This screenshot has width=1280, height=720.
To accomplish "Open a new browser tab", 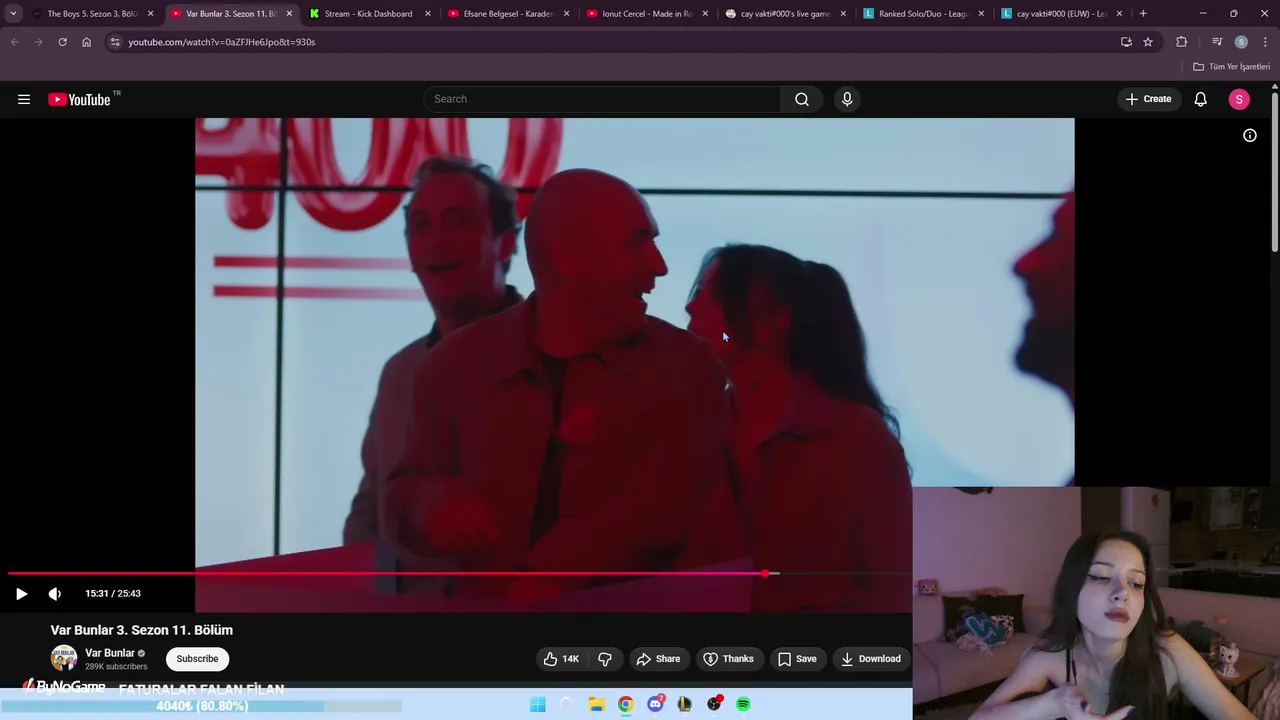I will click(x=1143, y=14).
